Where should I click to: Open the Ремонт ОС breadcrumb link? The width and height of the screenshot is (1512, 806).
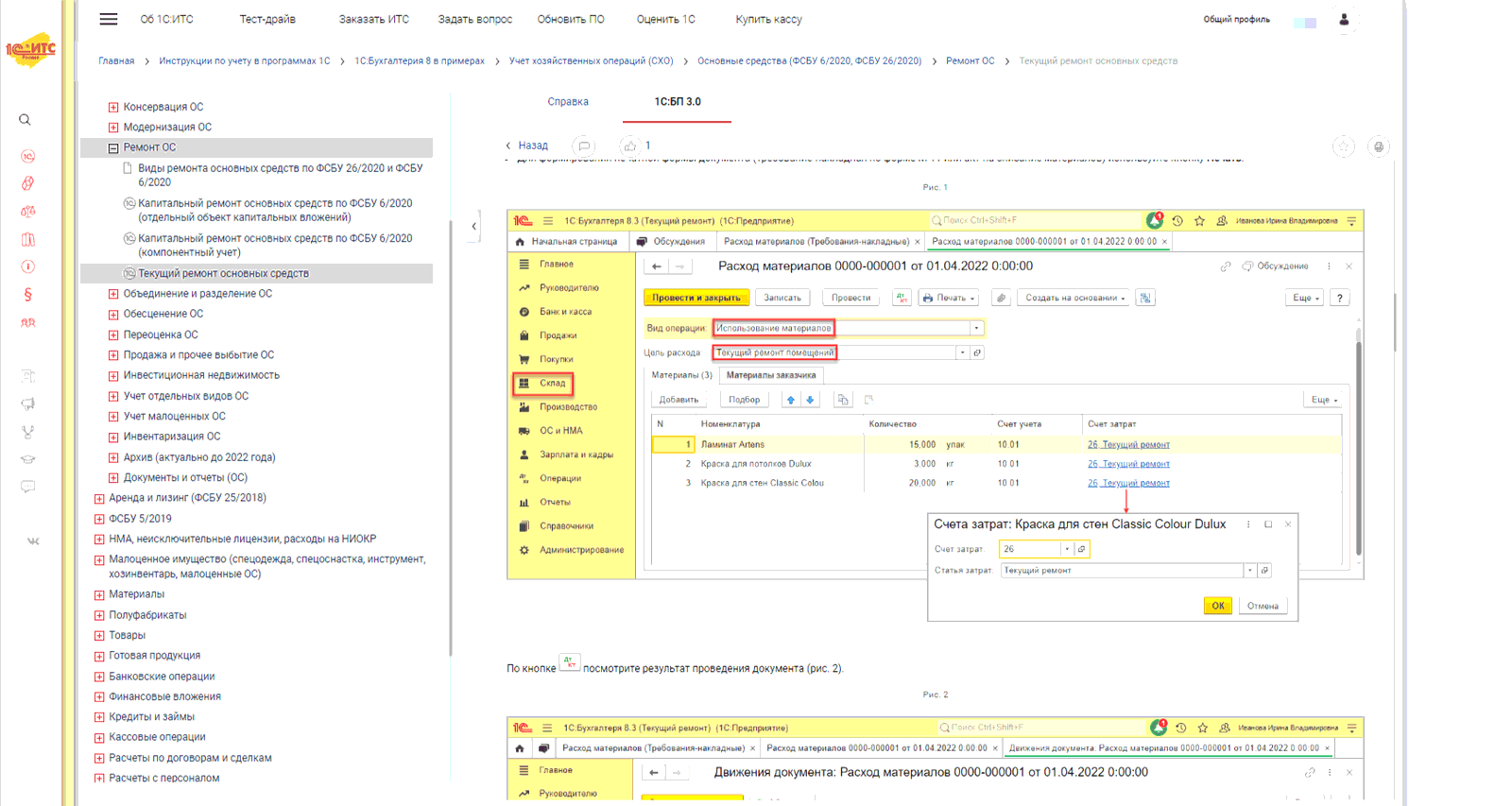click(971, 60)
